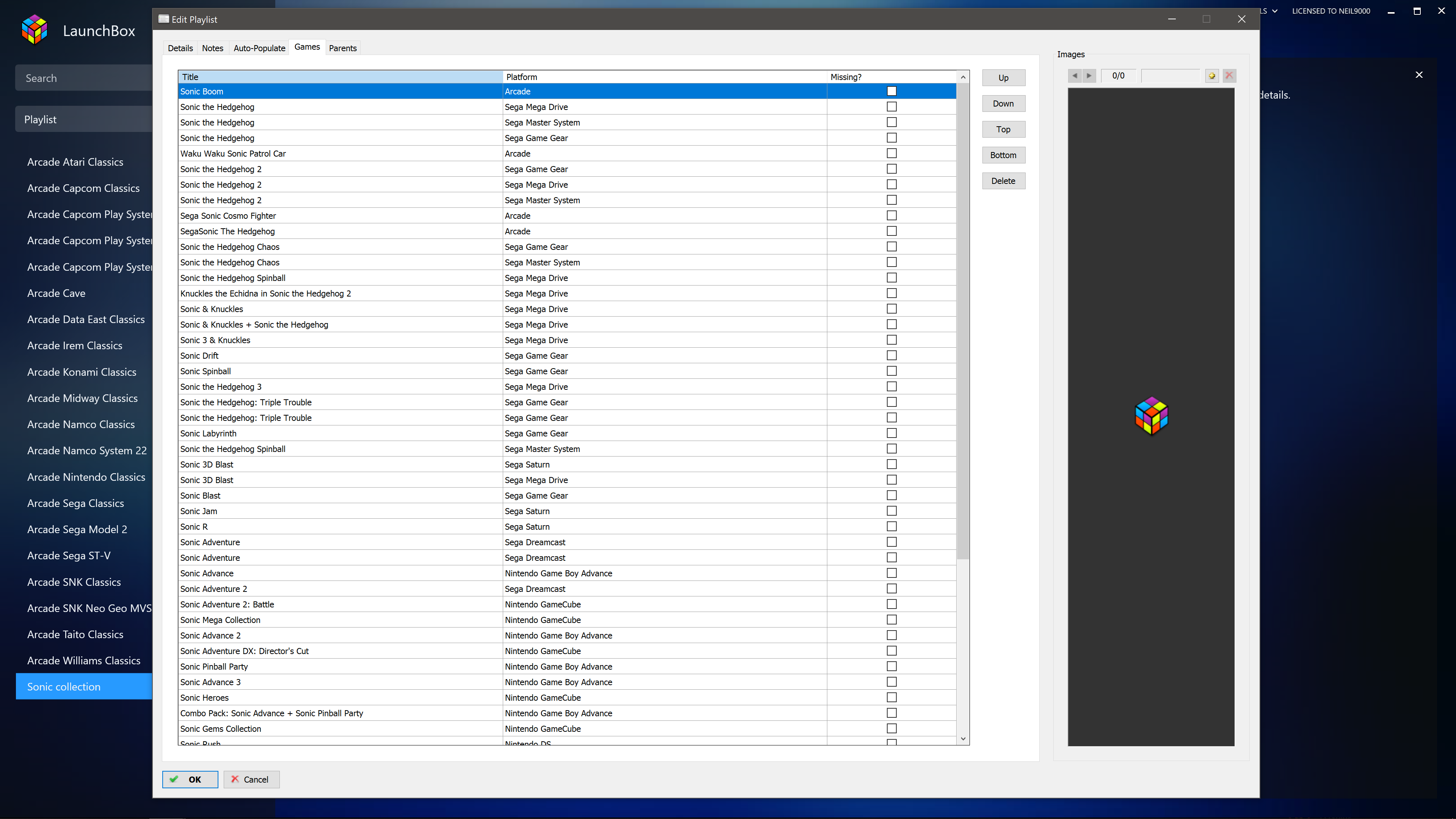Move selected game to Bottom
Image resolution: width=1456 pixels, height=819 pixels.
pos(1003,155)
